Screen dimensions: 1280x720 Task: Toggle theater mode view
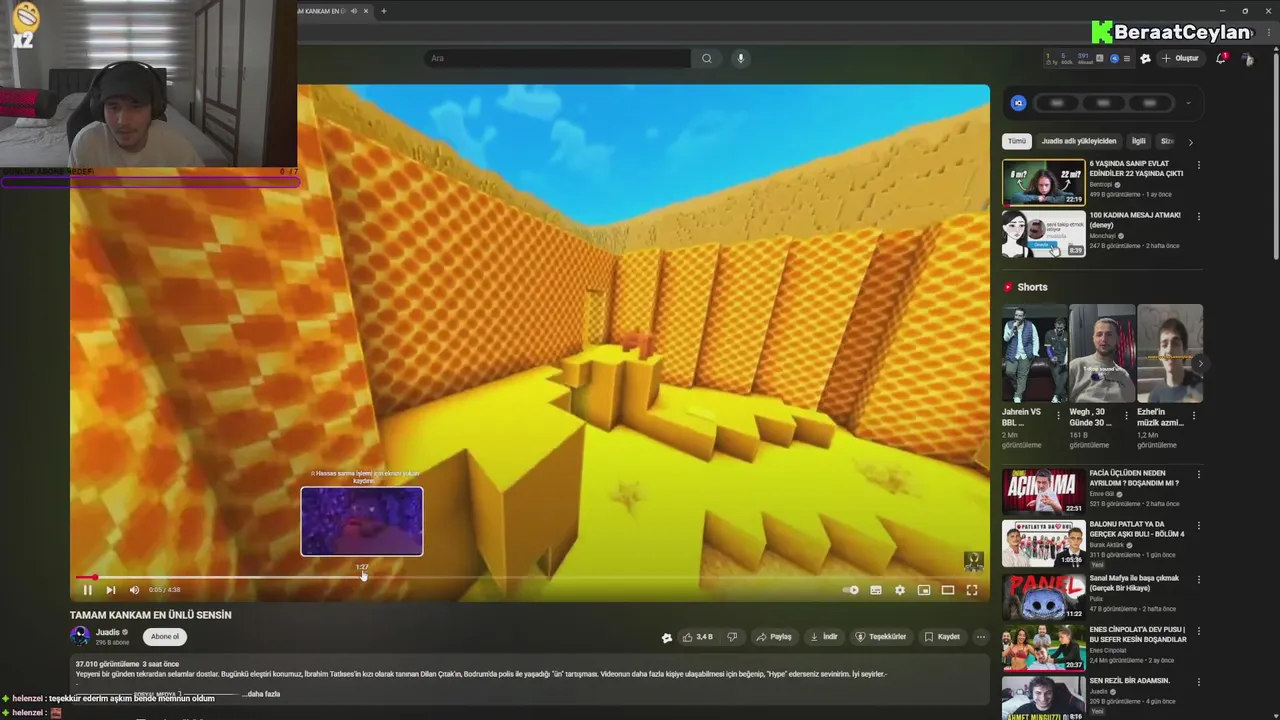click(x=948, y=590)
